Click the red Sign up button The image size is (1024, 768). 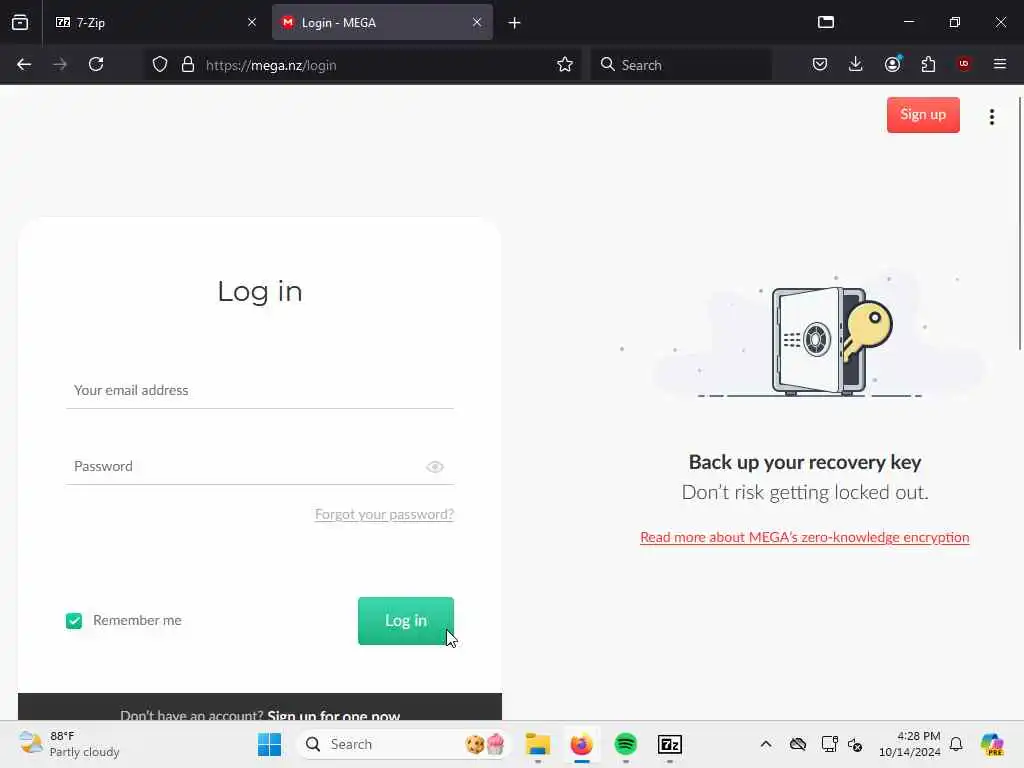[923, 115]
